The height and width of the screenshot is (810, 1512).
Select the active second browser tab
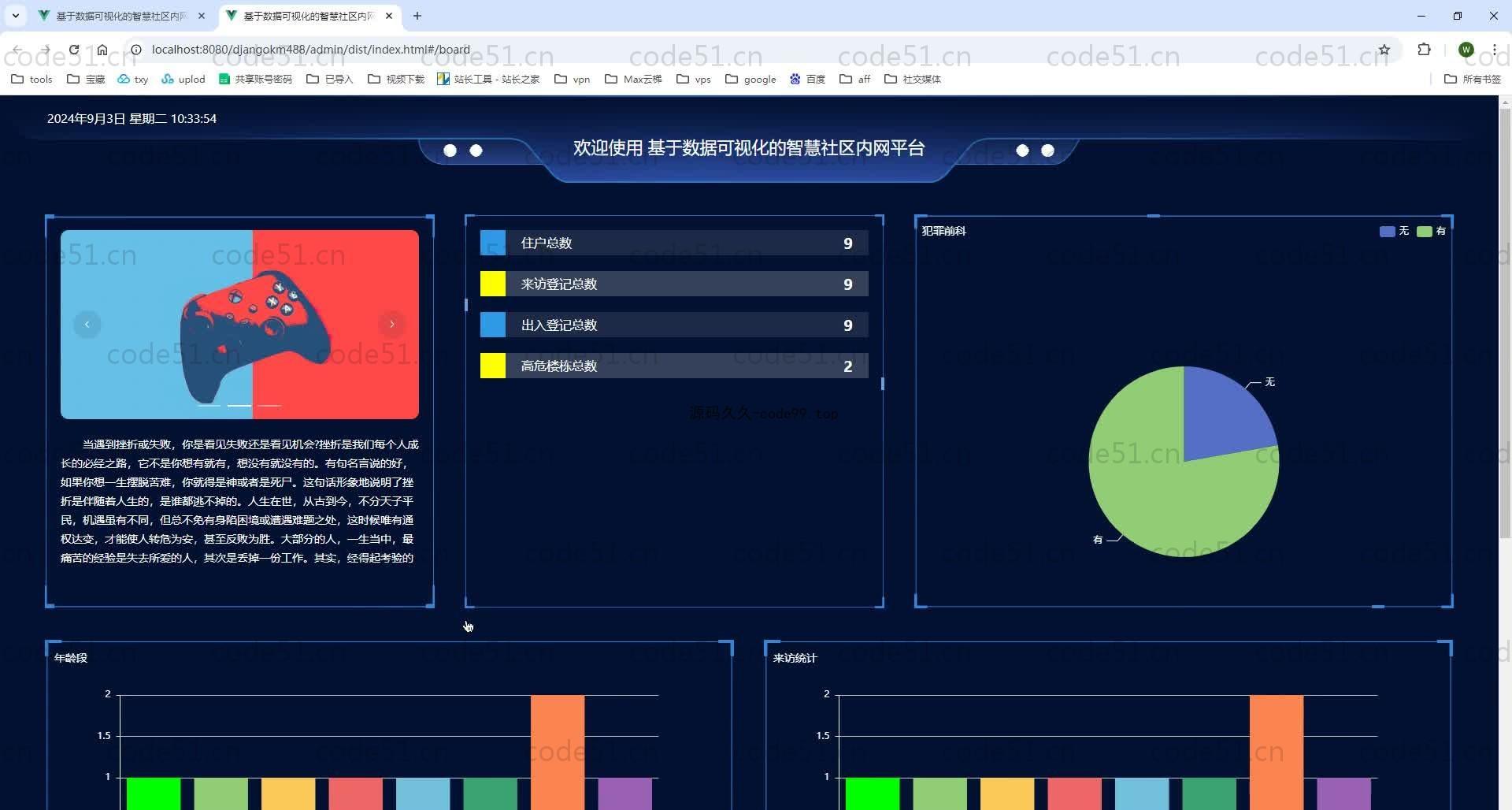pos(309,16)
